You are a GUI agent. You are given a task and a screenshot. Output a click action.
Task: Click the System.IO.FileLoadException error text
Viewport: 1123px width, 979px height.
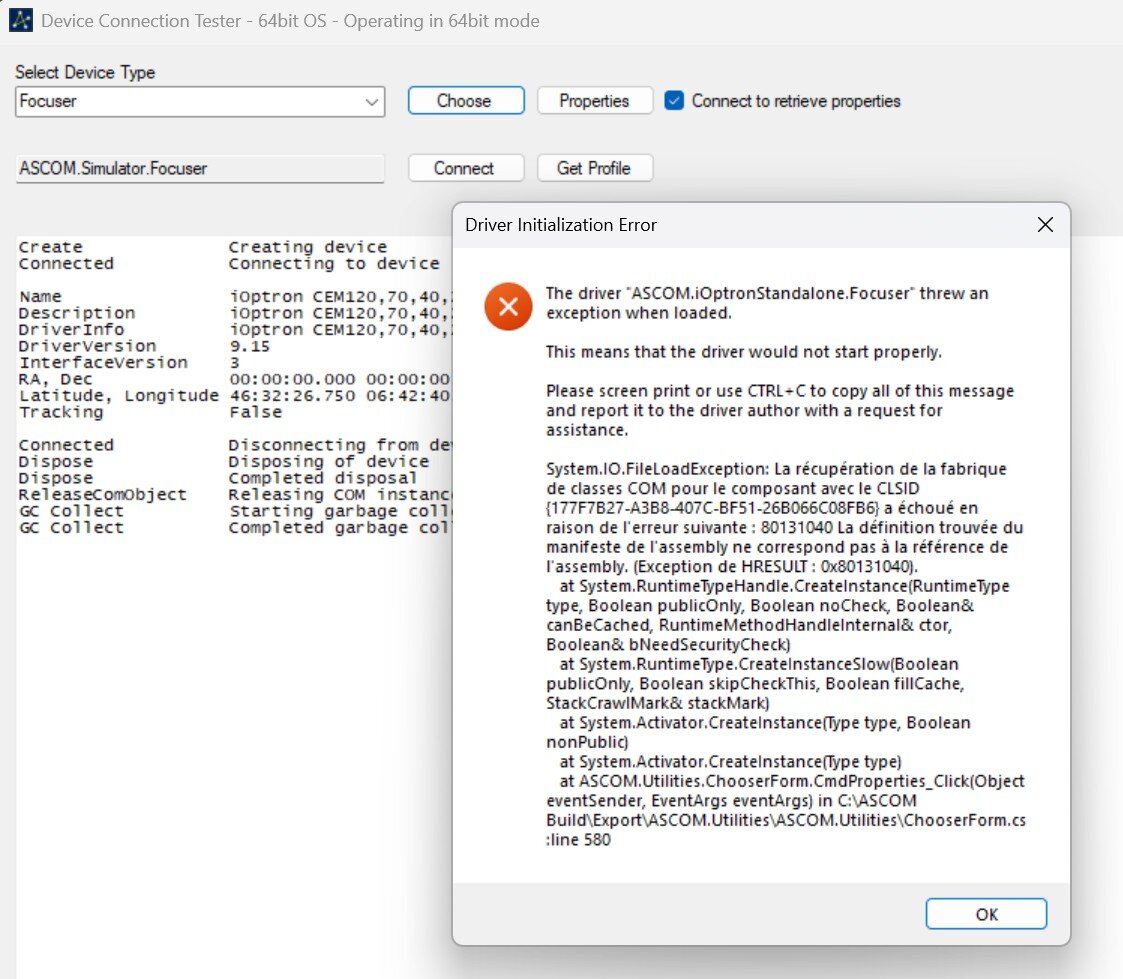(785, 518)
